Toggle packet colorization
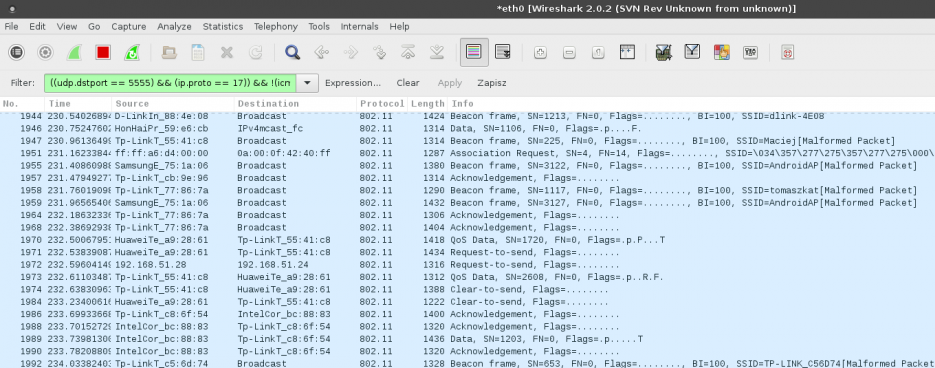 tap(474, 52)
